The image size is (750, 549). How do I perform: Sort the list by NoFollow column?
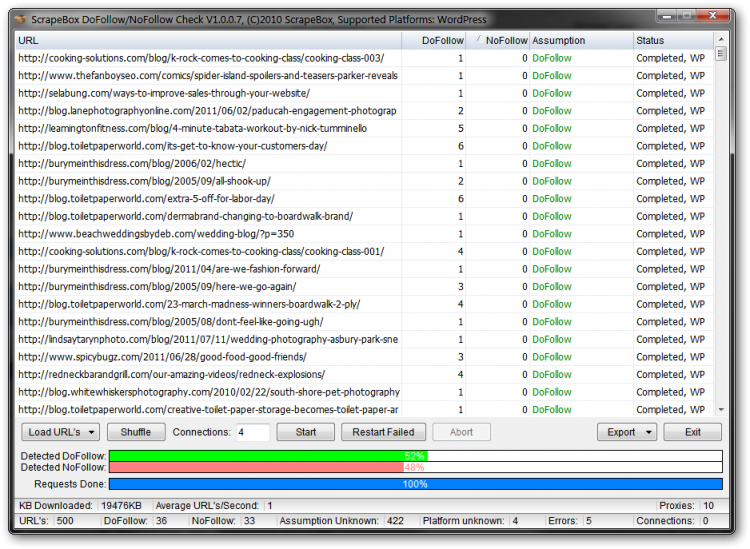click(x=499, y=40)
